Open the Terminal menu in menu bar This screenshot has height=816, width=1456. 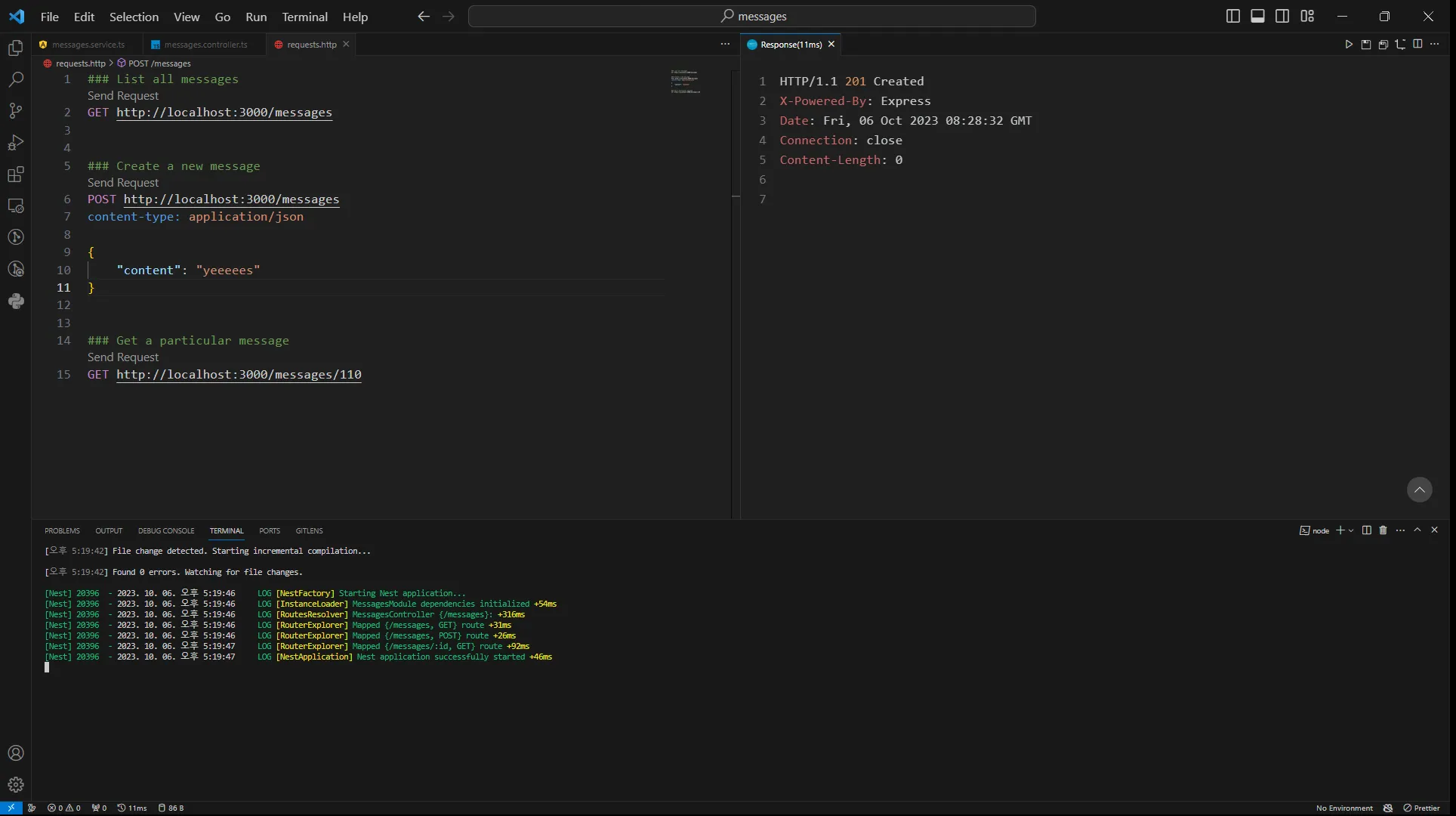[304, 17]
